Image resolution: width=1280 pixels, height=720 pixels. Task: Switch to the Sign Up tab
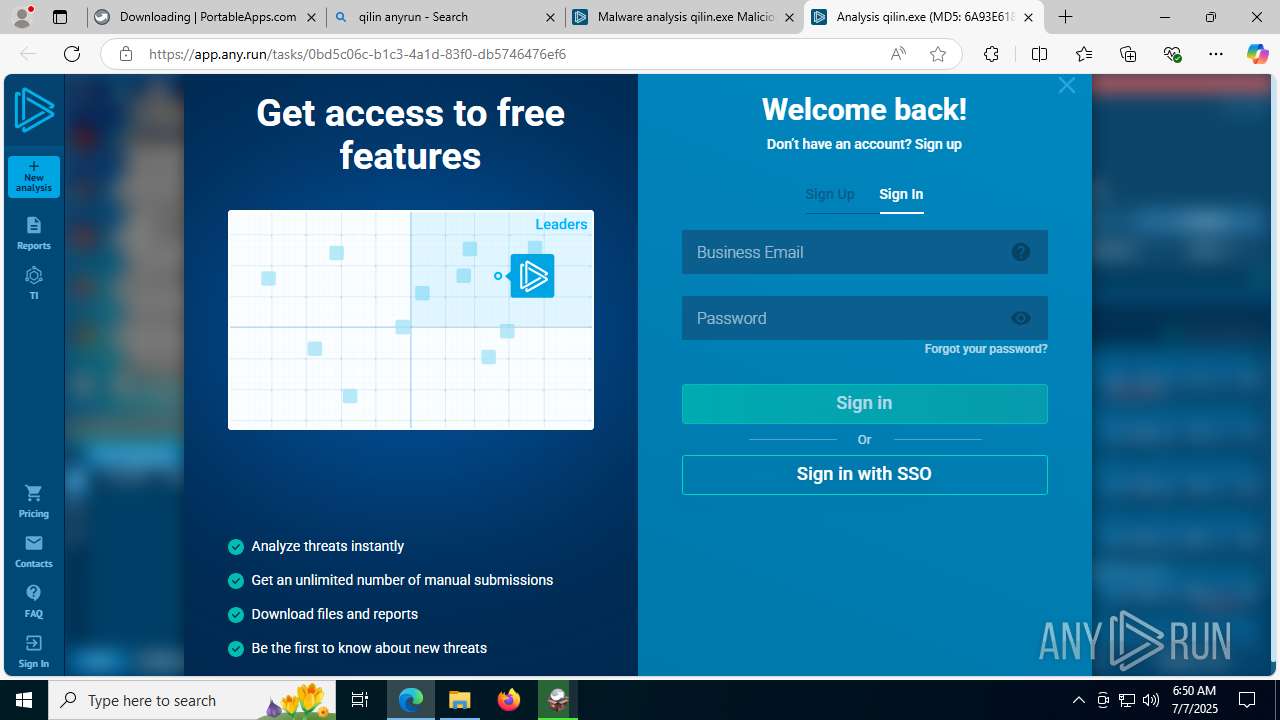coord(830,194)
